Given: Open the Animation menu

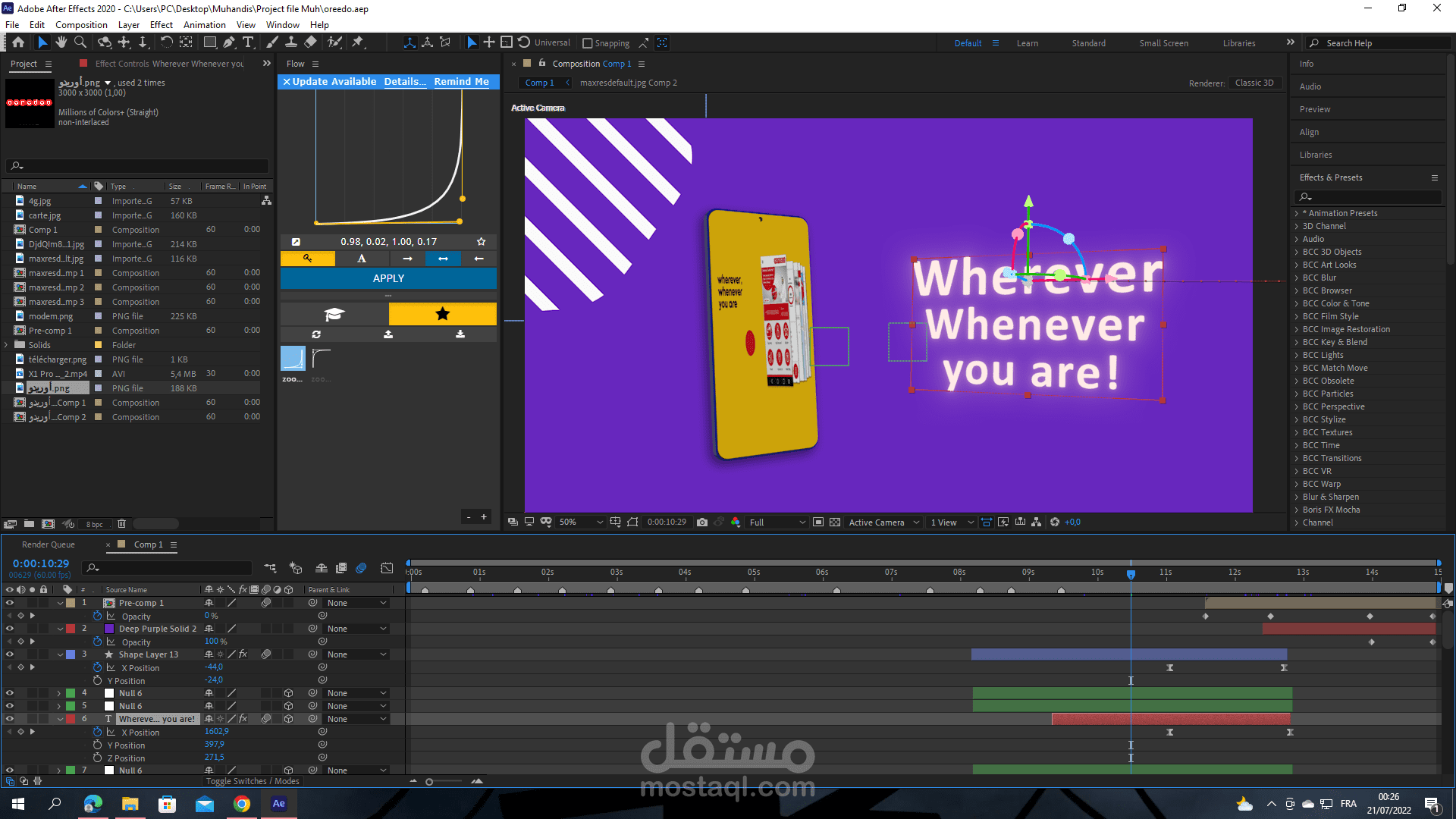Looking at the screenshot, I should click(204, 25).
